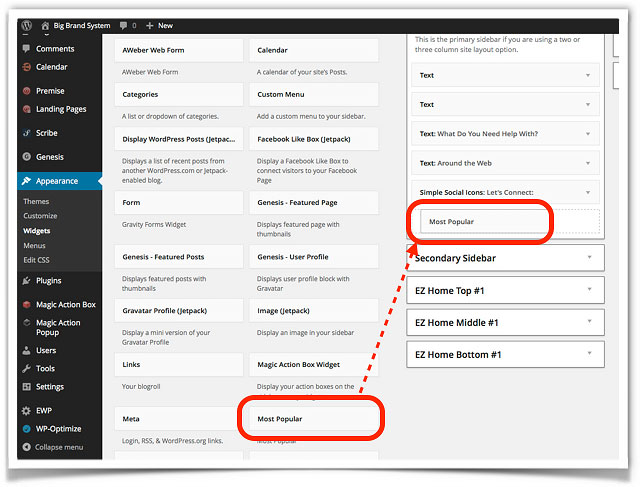Image resolution: width=640 pixels, height=487 pixels.
Task: Click the Settings sidebar icon
Action: (27, 387)
